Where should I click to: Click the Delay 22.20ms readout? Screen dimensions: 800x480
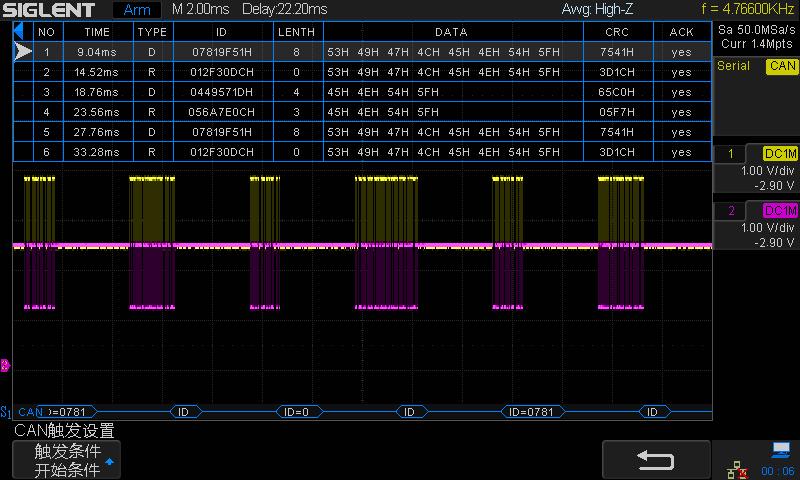284,10
